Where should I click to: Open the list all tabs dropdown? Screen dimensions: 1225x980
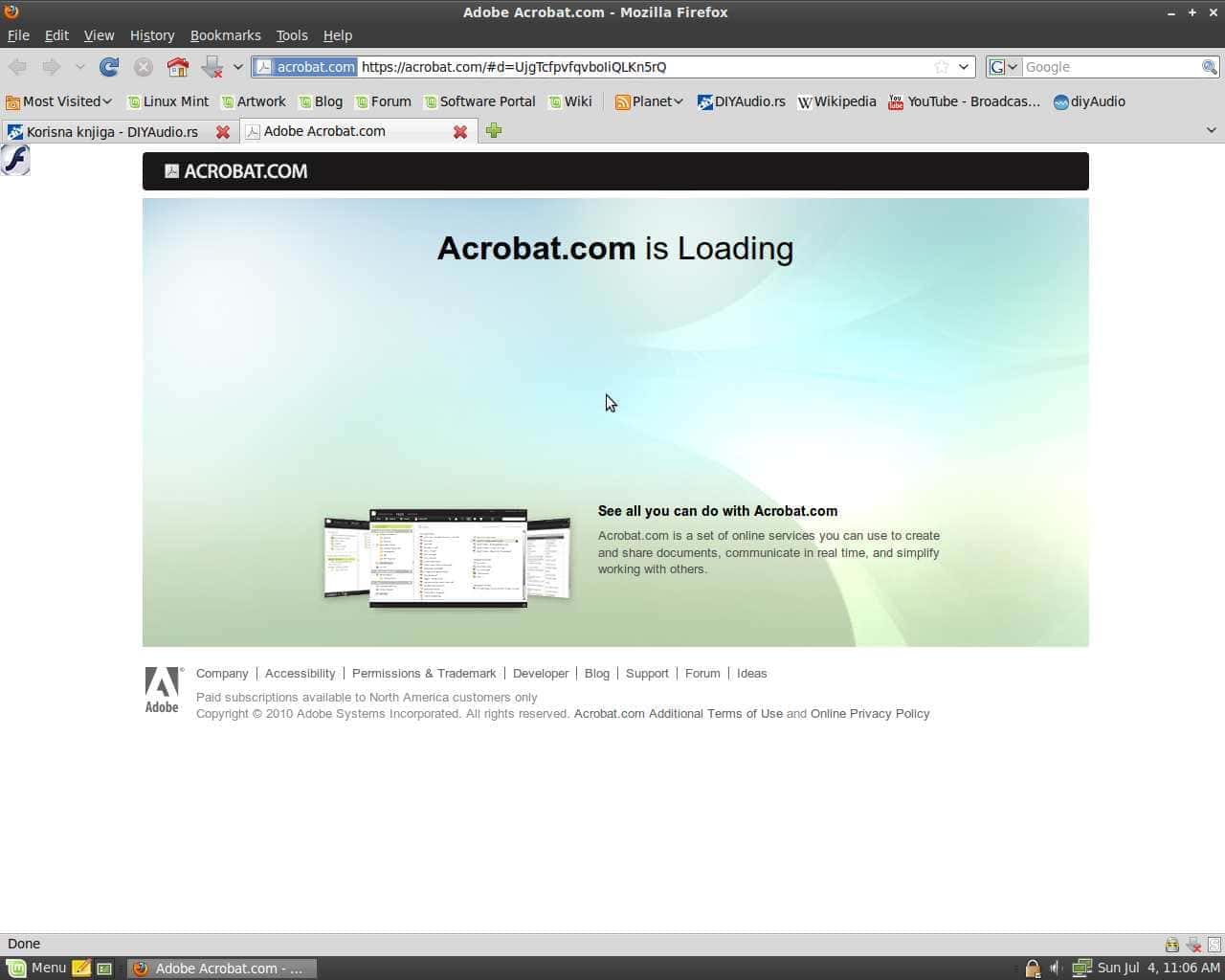(1211, 131)
